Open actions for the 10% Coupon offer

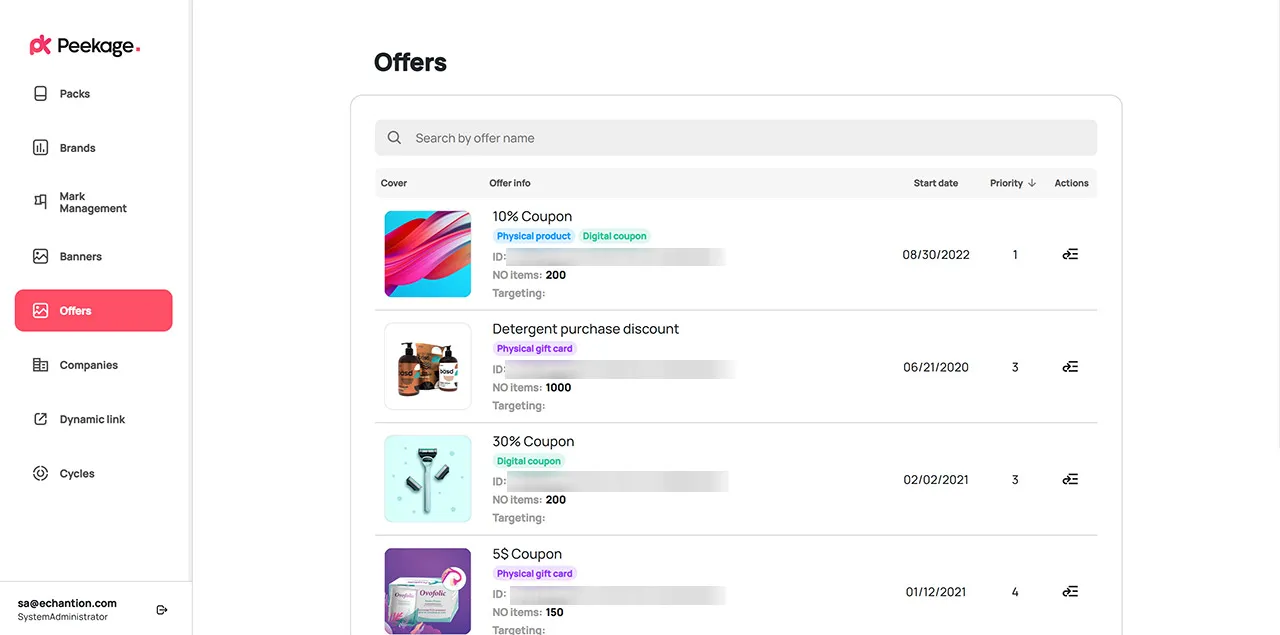(1070, 255)
